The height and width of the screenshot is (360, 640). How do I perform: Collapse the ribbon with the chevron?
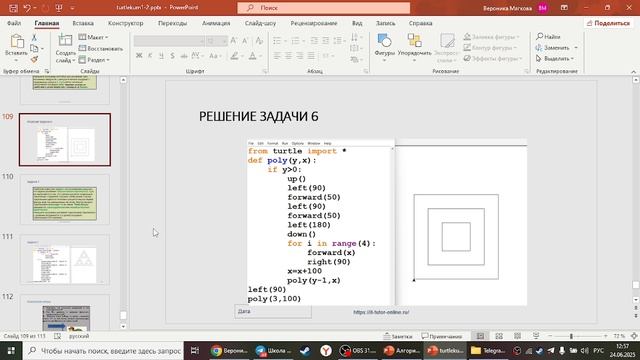pos(633,71)
